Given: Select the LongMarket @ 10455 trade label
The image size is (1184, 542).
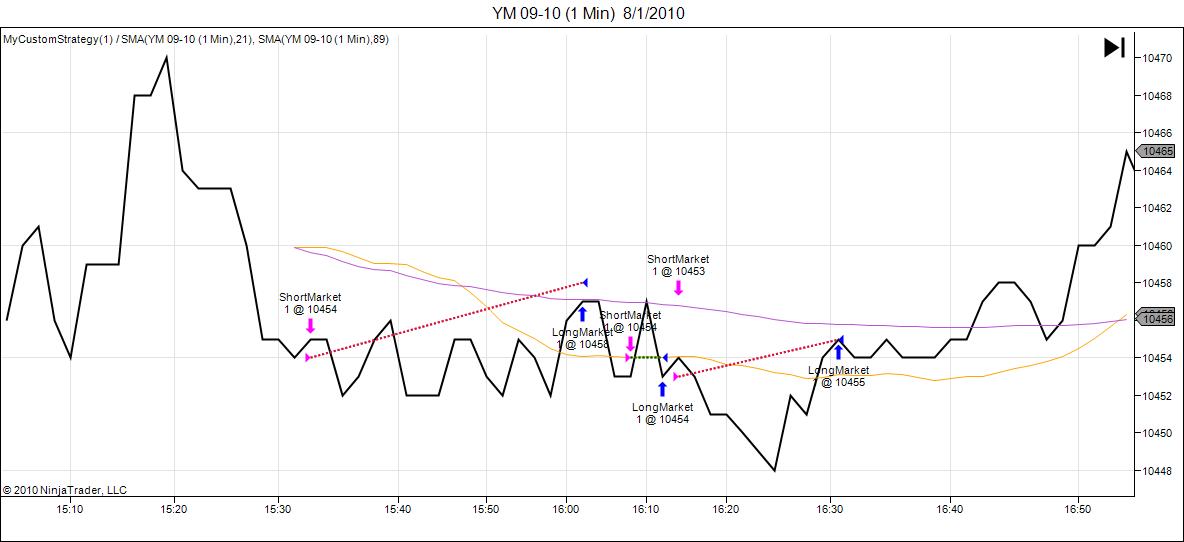Looking at the screenshot, I should point(838,376).
